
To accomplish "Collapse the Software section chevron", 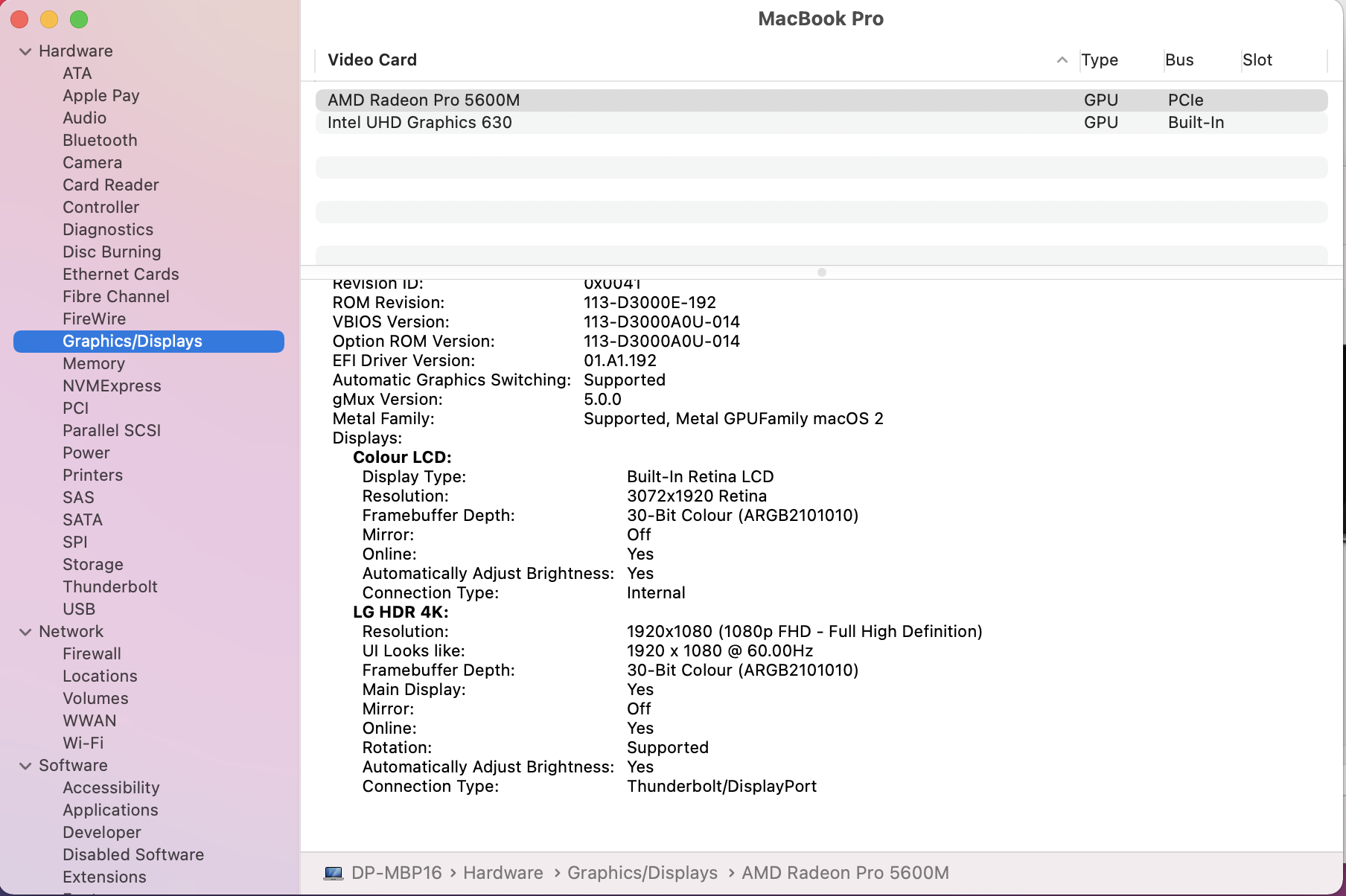I will [x=25, y=766].
